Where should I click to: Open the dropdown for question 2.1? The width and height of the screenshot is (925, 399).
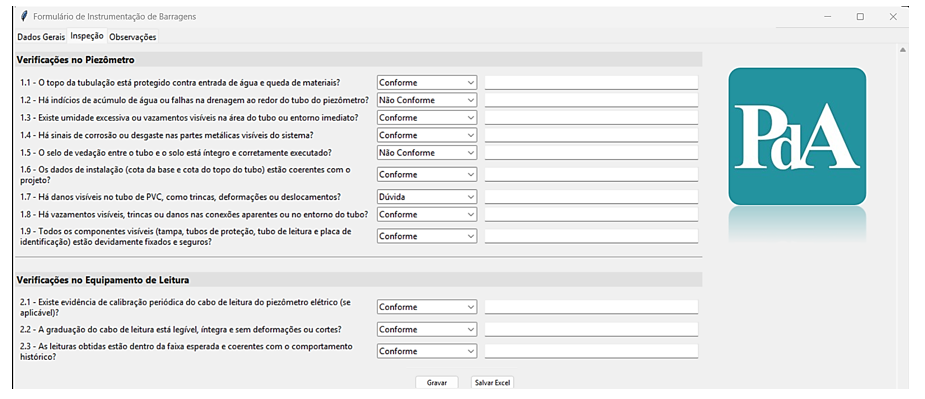427,307
